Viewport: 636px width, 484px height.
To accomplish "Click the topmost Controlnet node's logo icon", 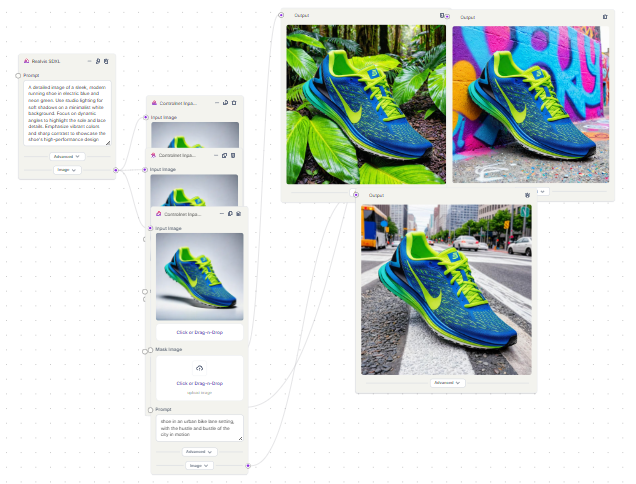I will (x=154, y=103).
